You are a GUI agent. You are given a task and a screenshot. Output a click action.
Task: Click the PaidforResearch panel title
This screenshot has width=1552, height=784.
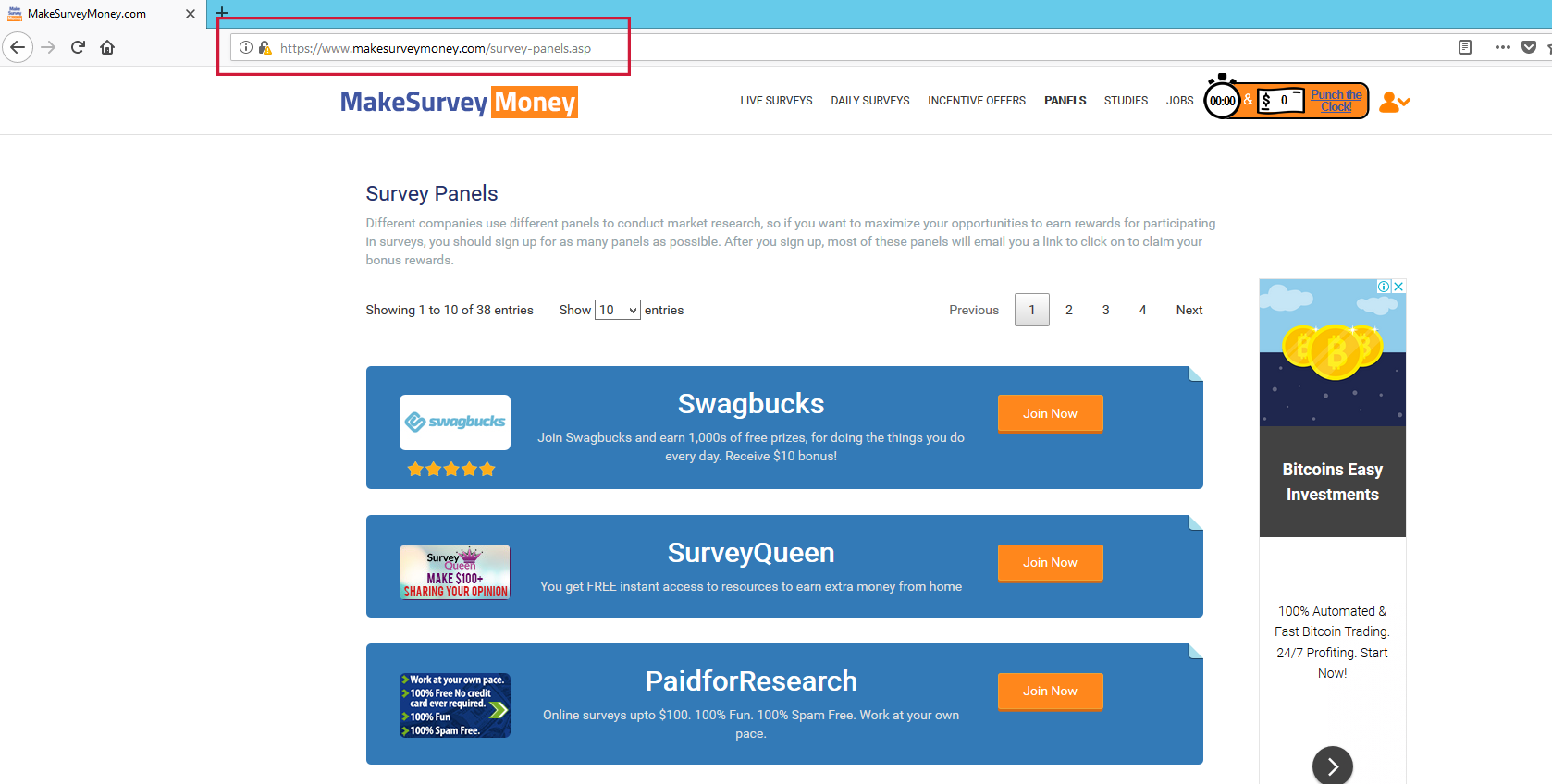tap(751, 681)
